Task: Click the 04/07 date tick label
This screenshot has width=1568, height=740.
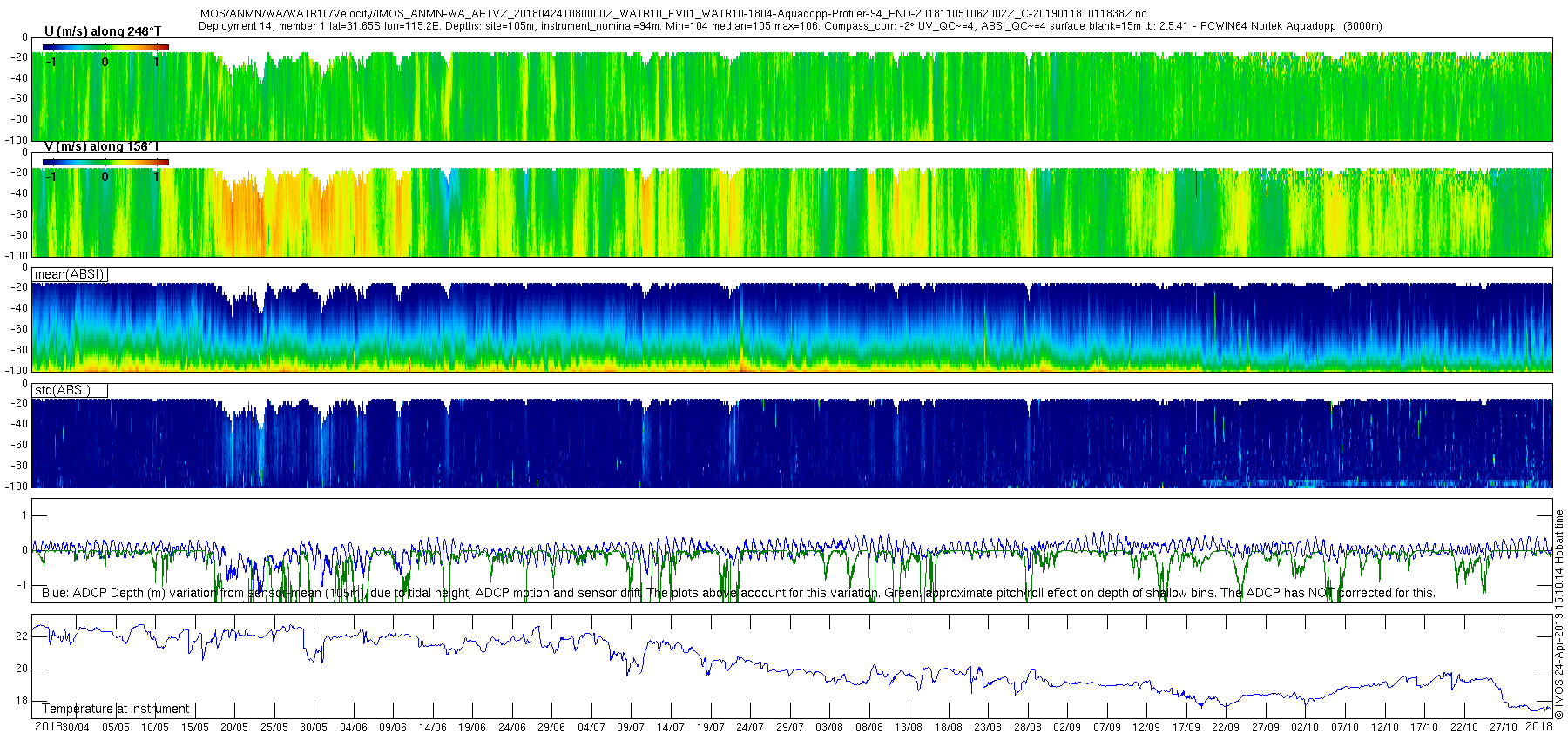Action: [591, 728]
